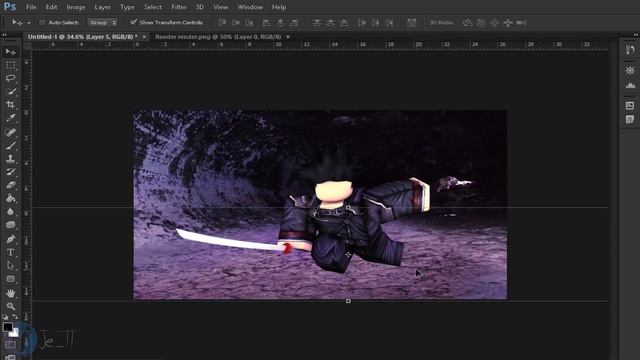Click the background color swatch
The width and height of the screenshot is (640, 360).
(x=15, y=333)
